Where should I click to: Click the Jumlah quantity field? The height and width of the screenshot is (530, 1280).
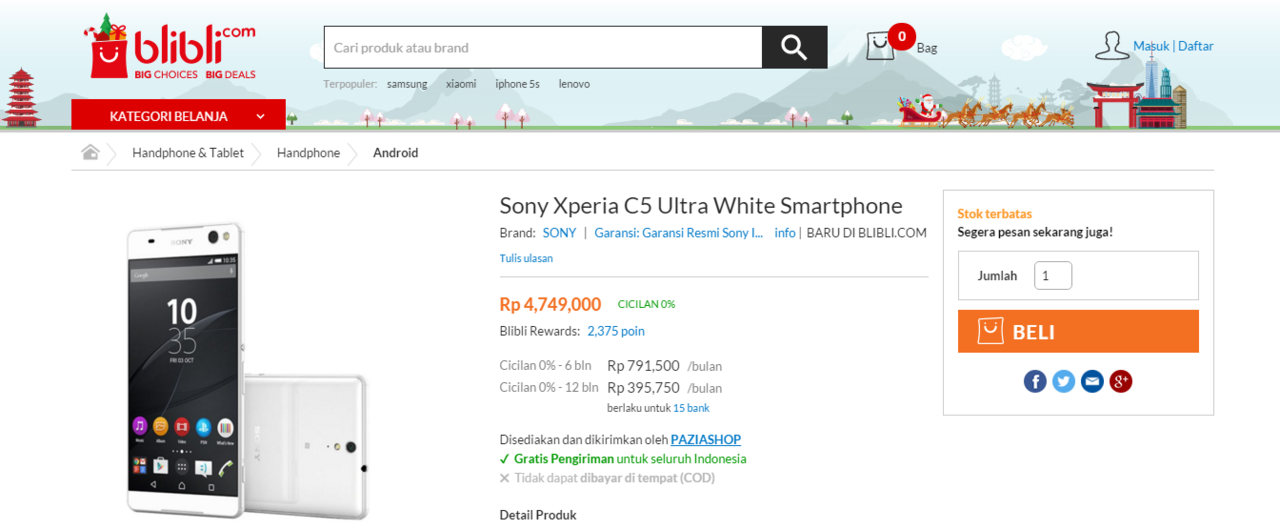pos(1053,276)
